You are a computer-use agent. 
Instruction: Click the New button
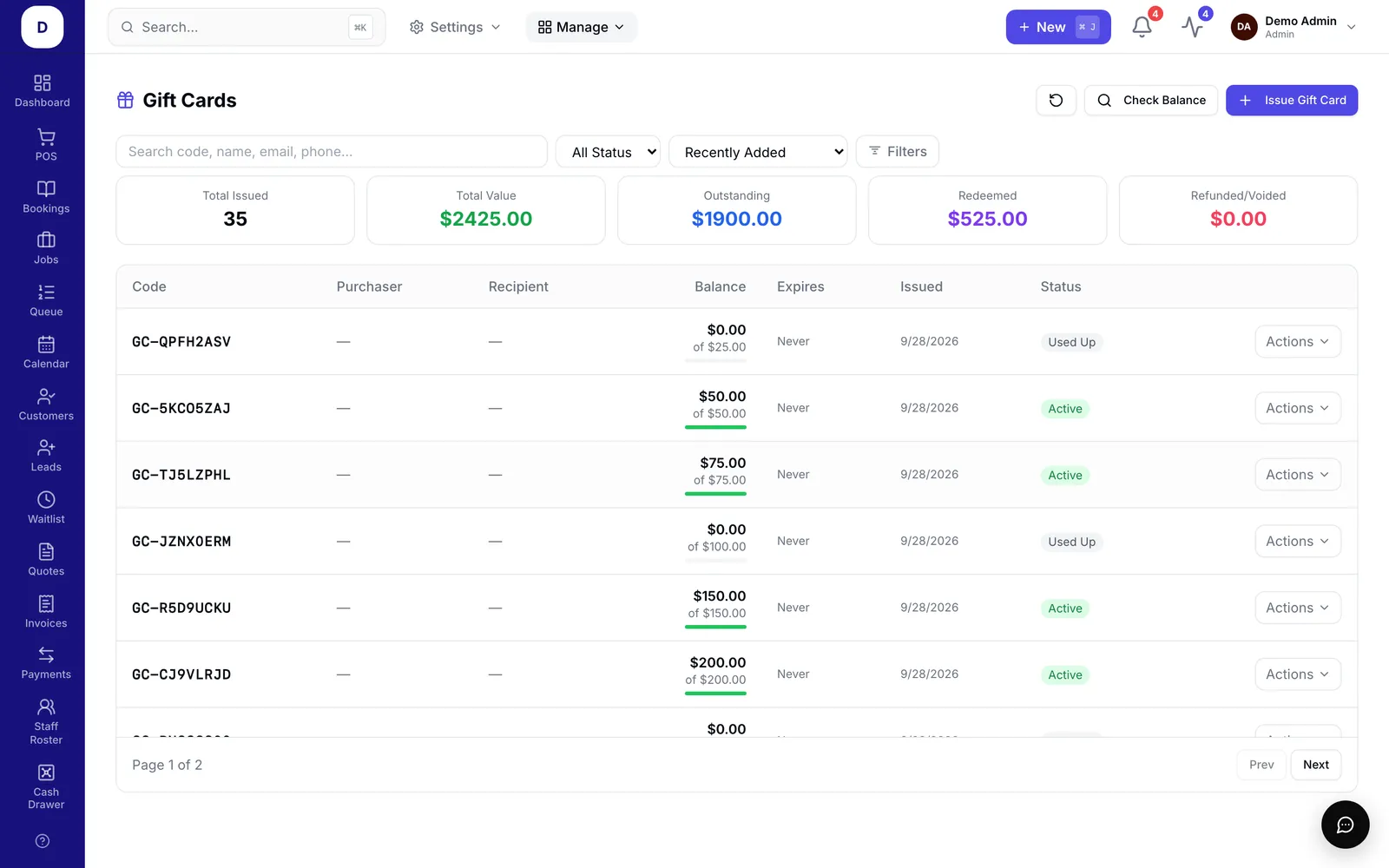point(1057,27)
